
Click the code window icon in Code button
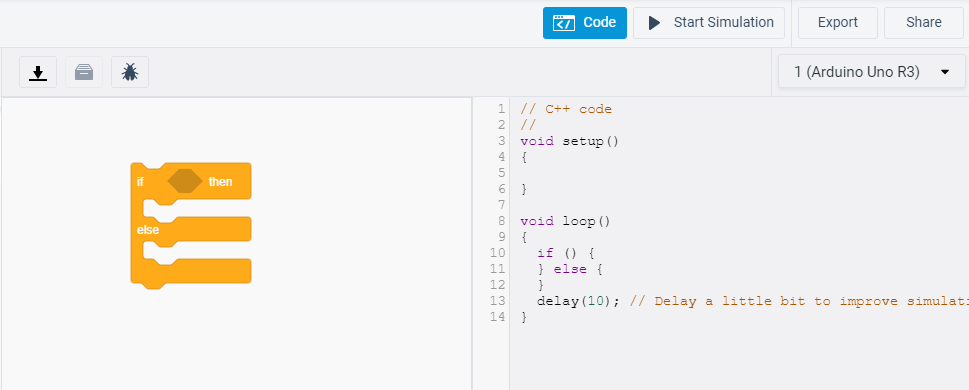(564, 23)
